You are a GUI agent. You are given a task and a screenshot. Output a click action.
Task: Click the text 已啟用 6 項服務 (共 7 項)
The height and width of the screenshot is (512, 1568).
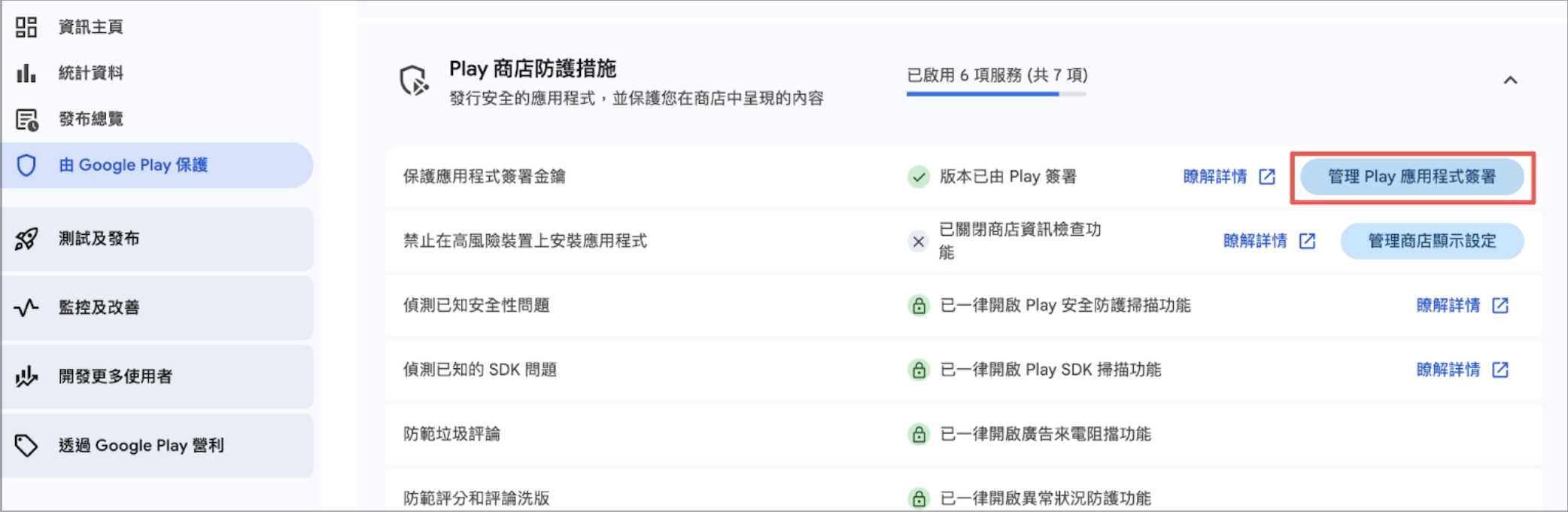[997, 75]
